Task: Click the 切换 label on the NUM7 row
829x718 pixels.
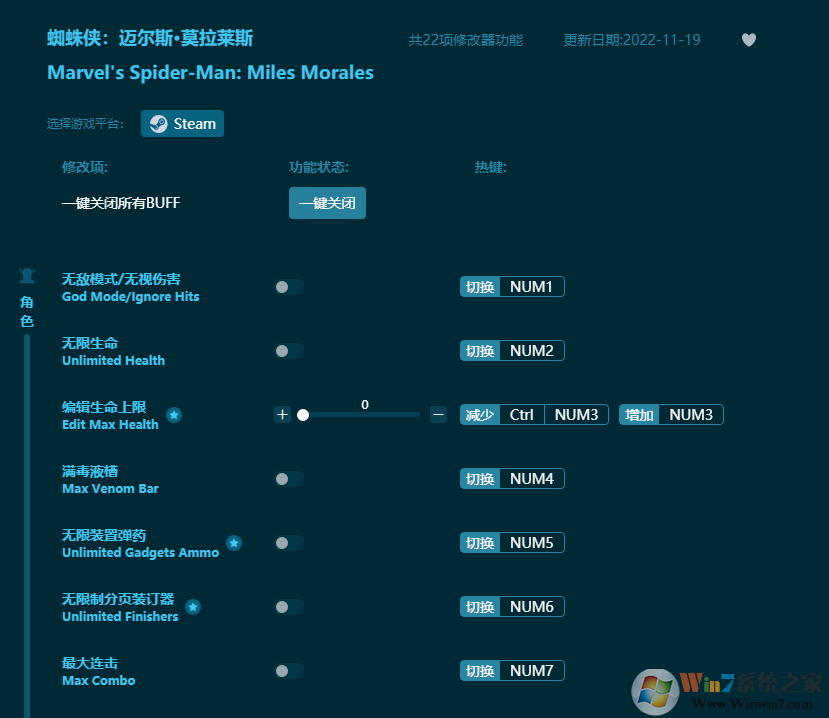Action: (480, 670)
